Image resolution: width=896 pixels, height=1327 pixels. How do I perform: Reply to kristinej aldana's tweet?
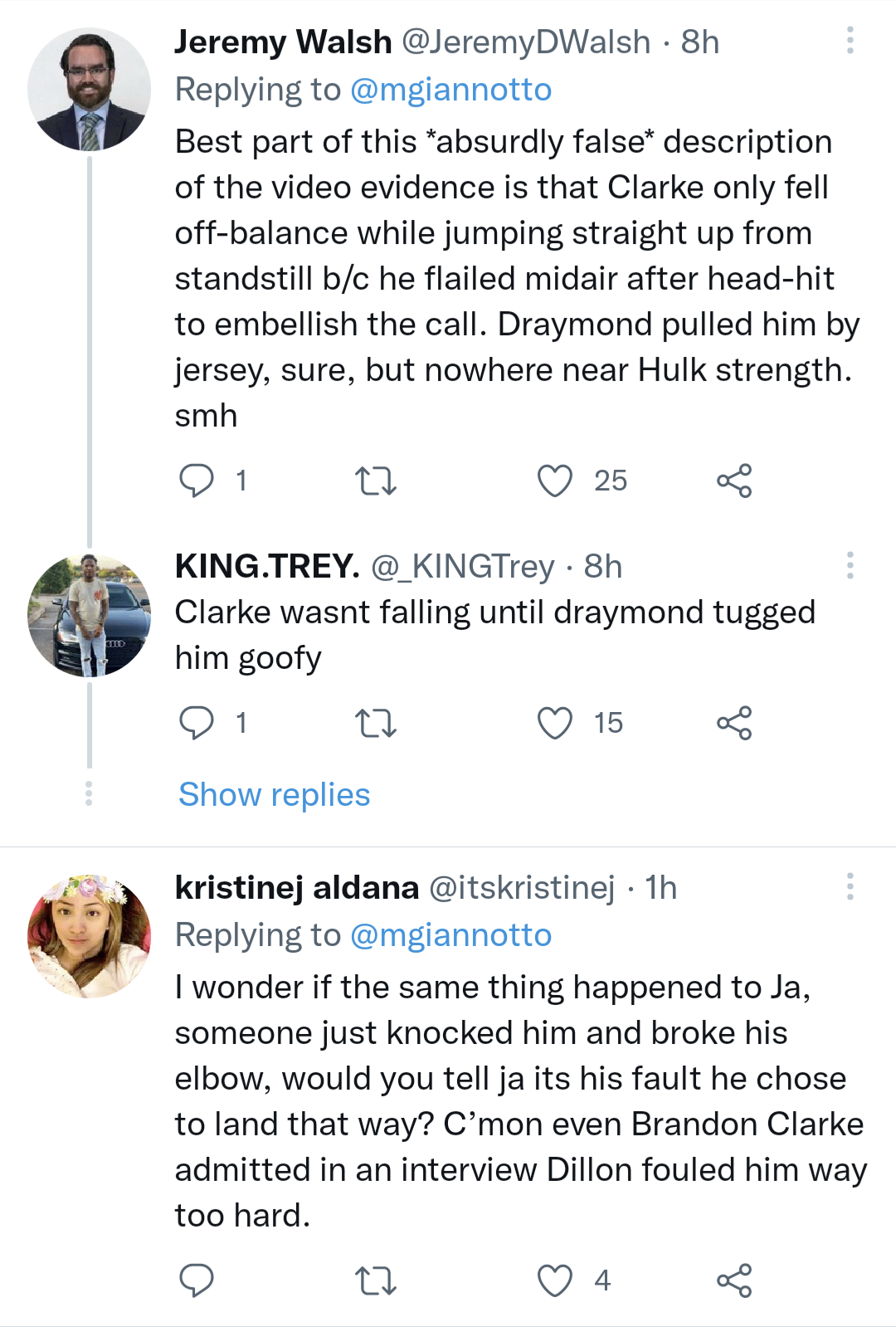tap(197, 1281)
